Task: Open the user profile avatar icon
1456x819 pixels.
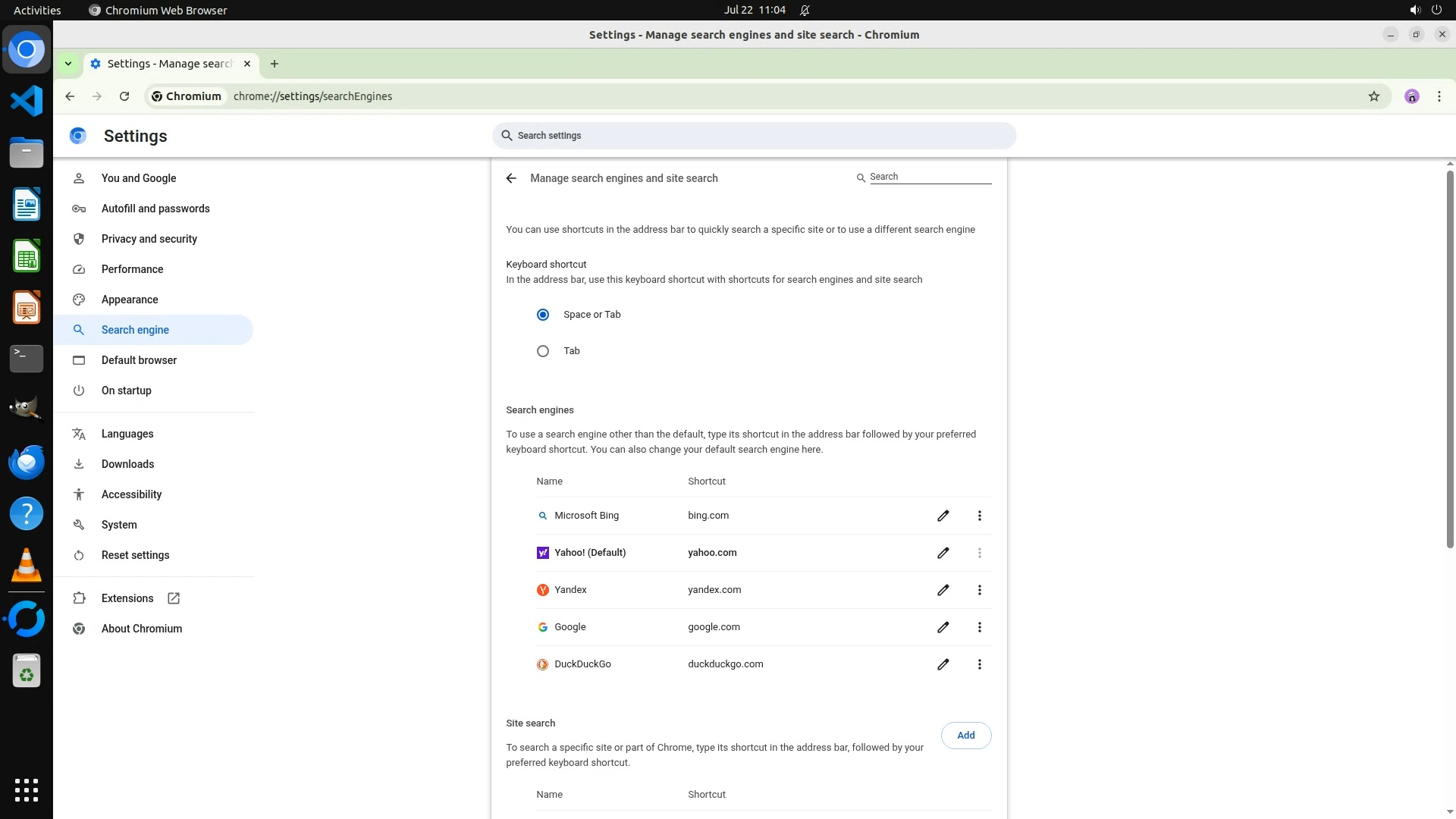Action: pos(1411,96)
